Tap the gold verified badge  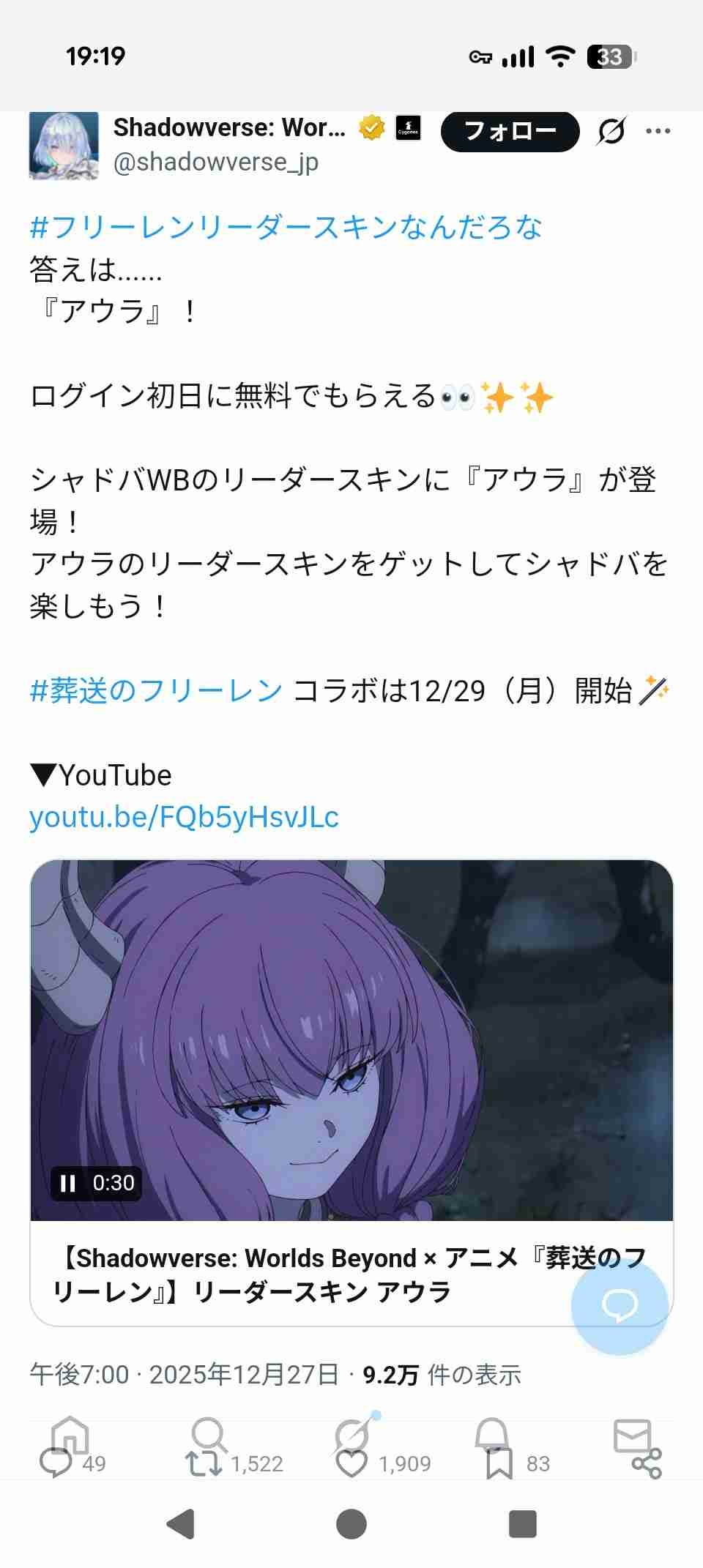coord(372,128)
